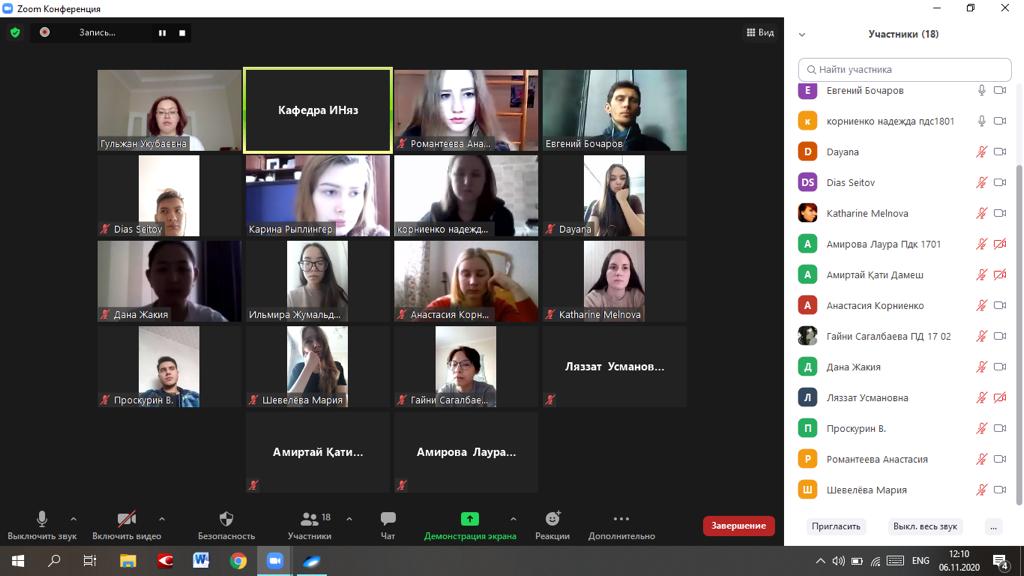Turn on video in bottom toolbar
Screen dimensions: 1024x576
(x=126, y=519)
